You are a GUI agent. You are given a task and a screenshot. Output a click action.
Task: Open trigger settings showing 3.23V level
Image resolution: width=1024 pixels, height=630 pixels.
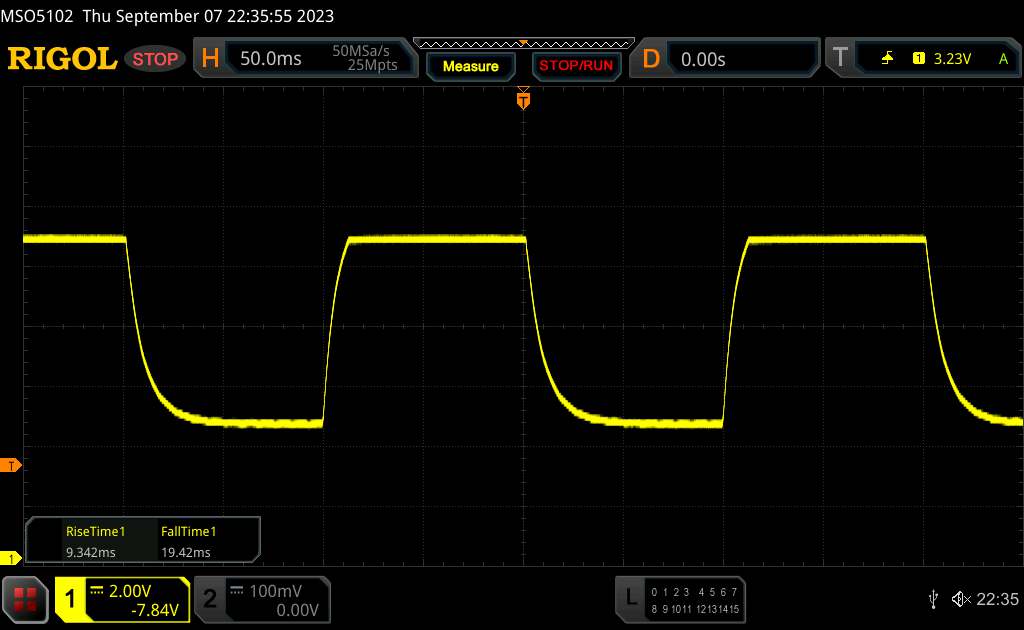950,59
